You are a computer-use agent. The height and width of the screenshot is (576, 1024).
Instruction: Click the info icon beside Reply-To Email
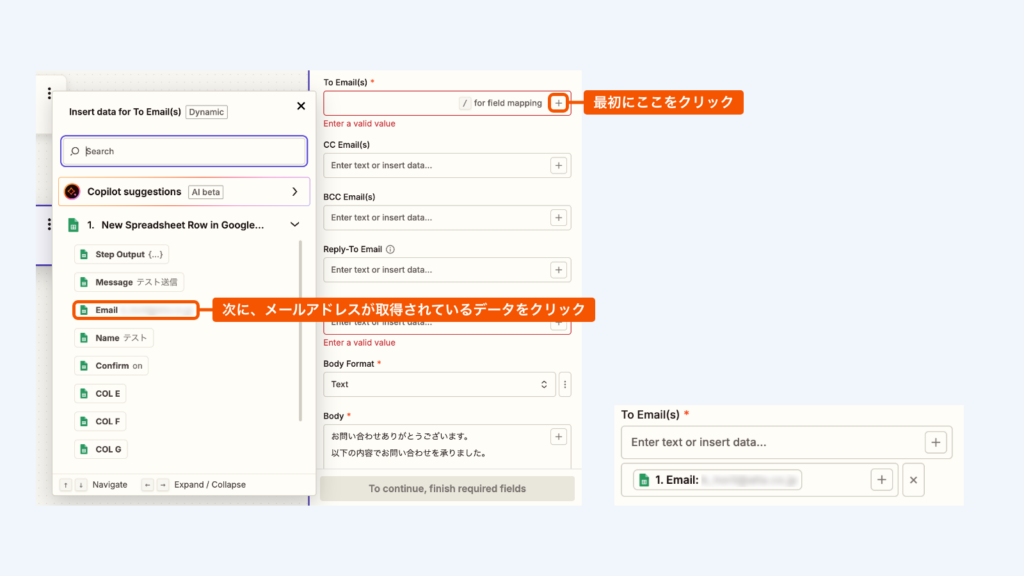(391, 250)
